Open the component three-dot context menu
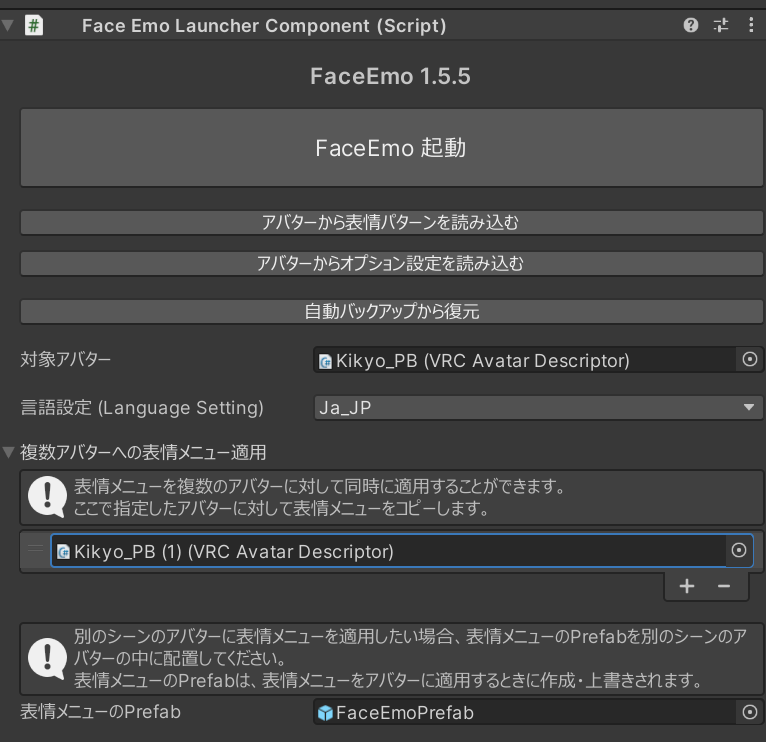The height and width of the screenshot is (742, 766). [751, 25]
